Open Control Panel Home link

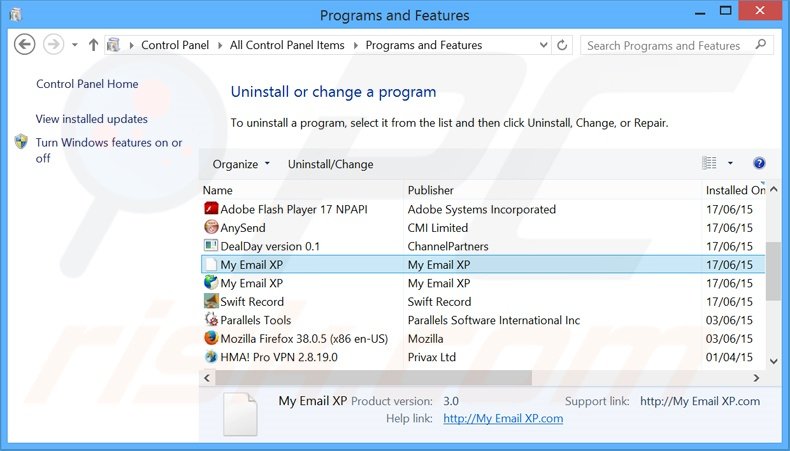tap(87, 84)
